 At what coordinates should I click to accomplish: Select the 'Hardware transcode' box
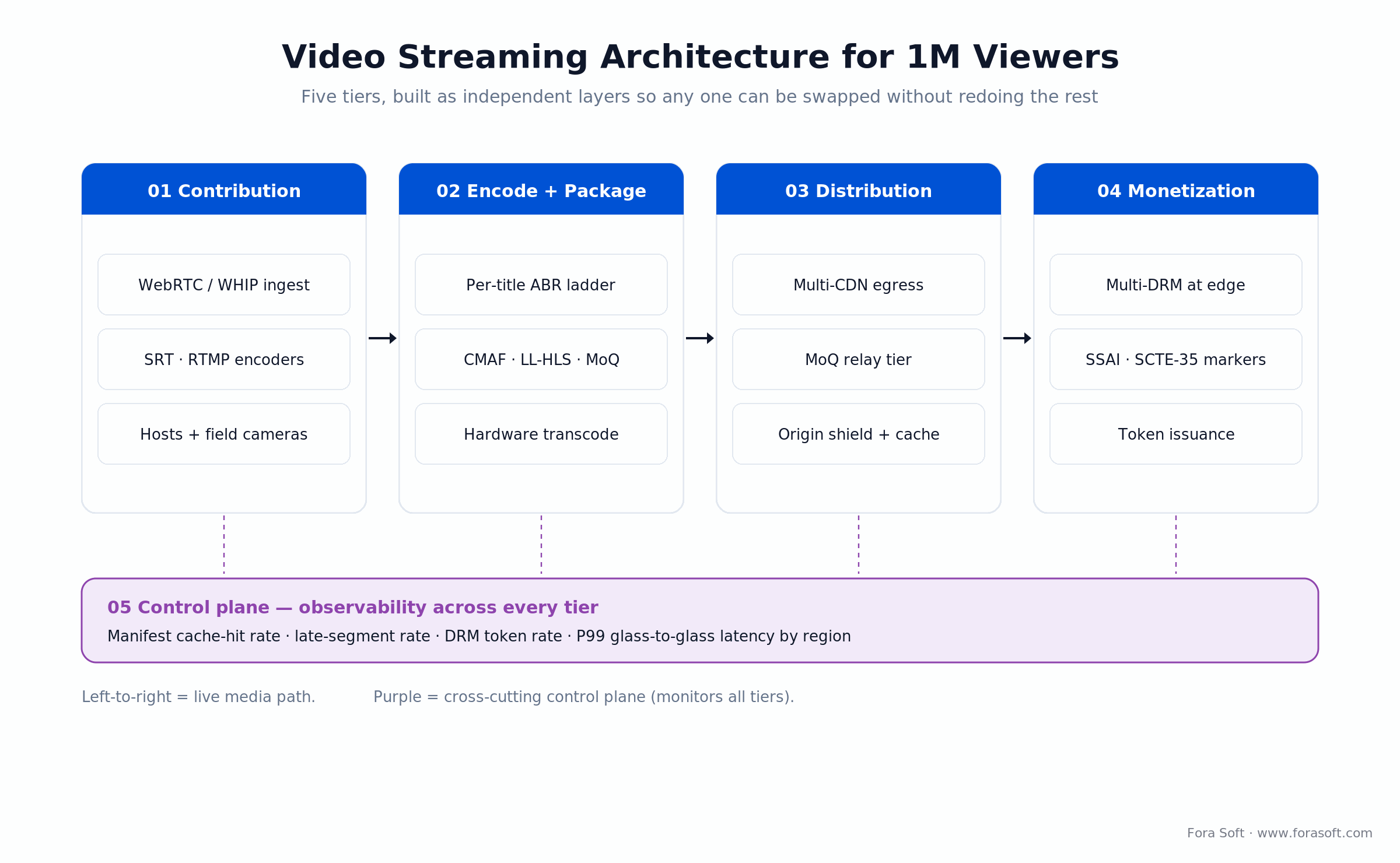[541, 434]
